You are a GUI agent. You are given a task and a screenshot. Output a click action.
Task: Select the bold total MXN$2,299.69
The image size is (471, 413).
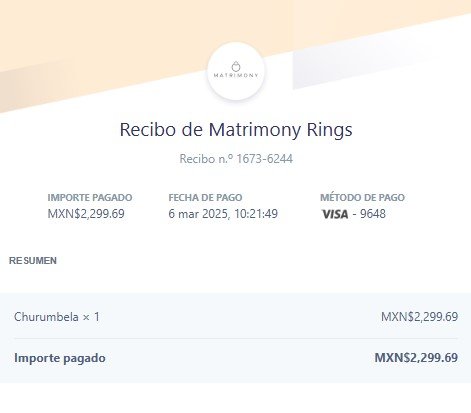tap(416, 358)
